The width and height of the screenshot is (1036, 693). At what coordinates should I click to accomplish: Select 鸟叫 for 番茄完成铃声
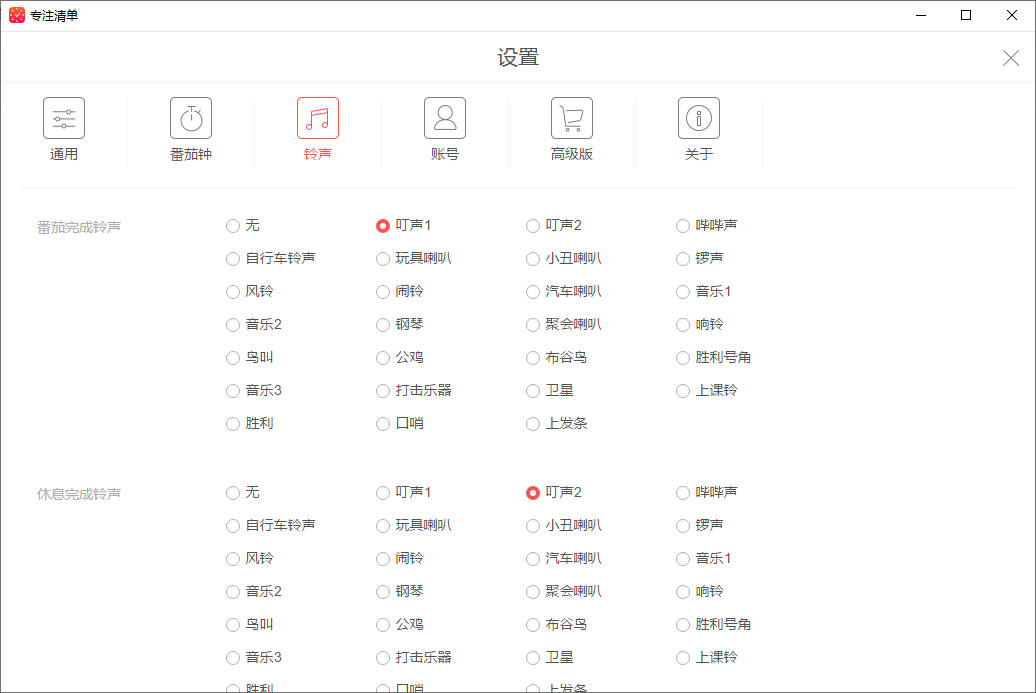coord(233,358)
